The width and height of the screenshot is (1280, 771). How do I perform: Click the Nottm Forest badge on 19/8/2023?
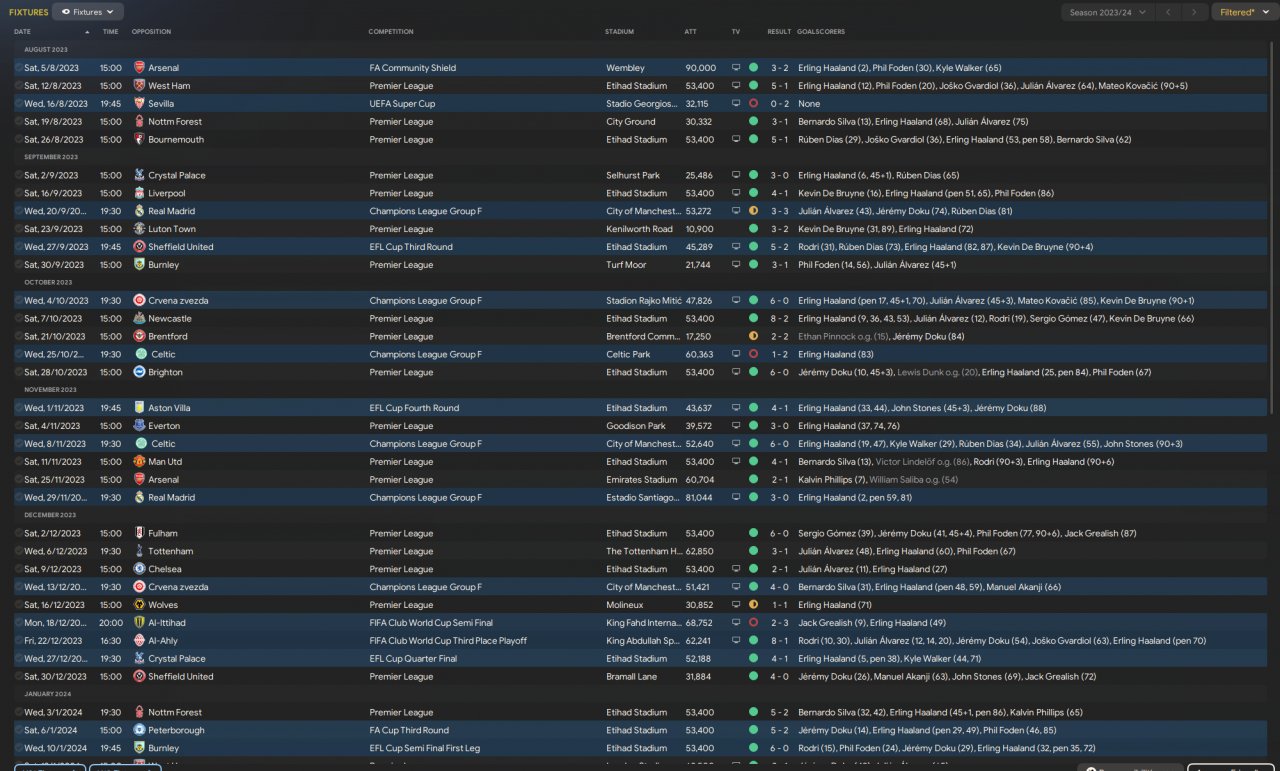pos(139,122)
